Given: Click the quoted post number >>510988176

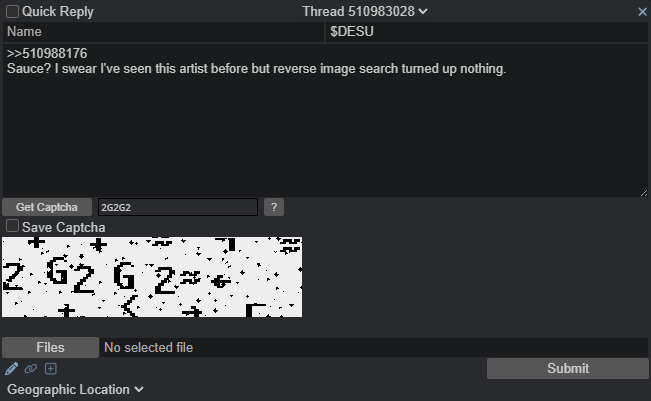Looking at the screenshot, I should point(47,54).
